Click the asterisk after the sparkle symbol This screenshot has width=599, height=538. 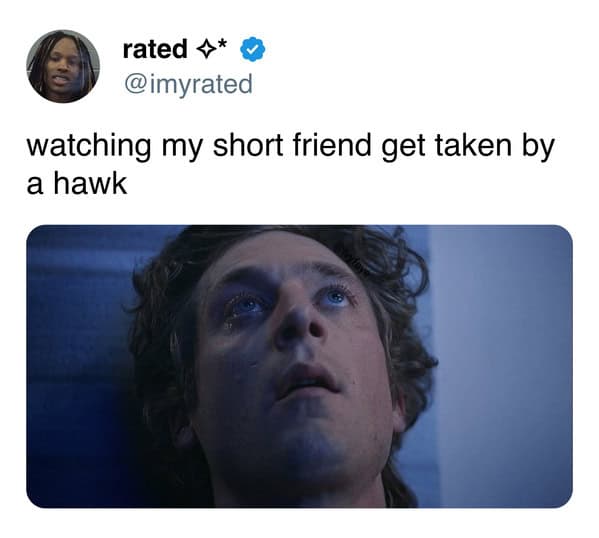pyautogui.click(x=223, y=44)
